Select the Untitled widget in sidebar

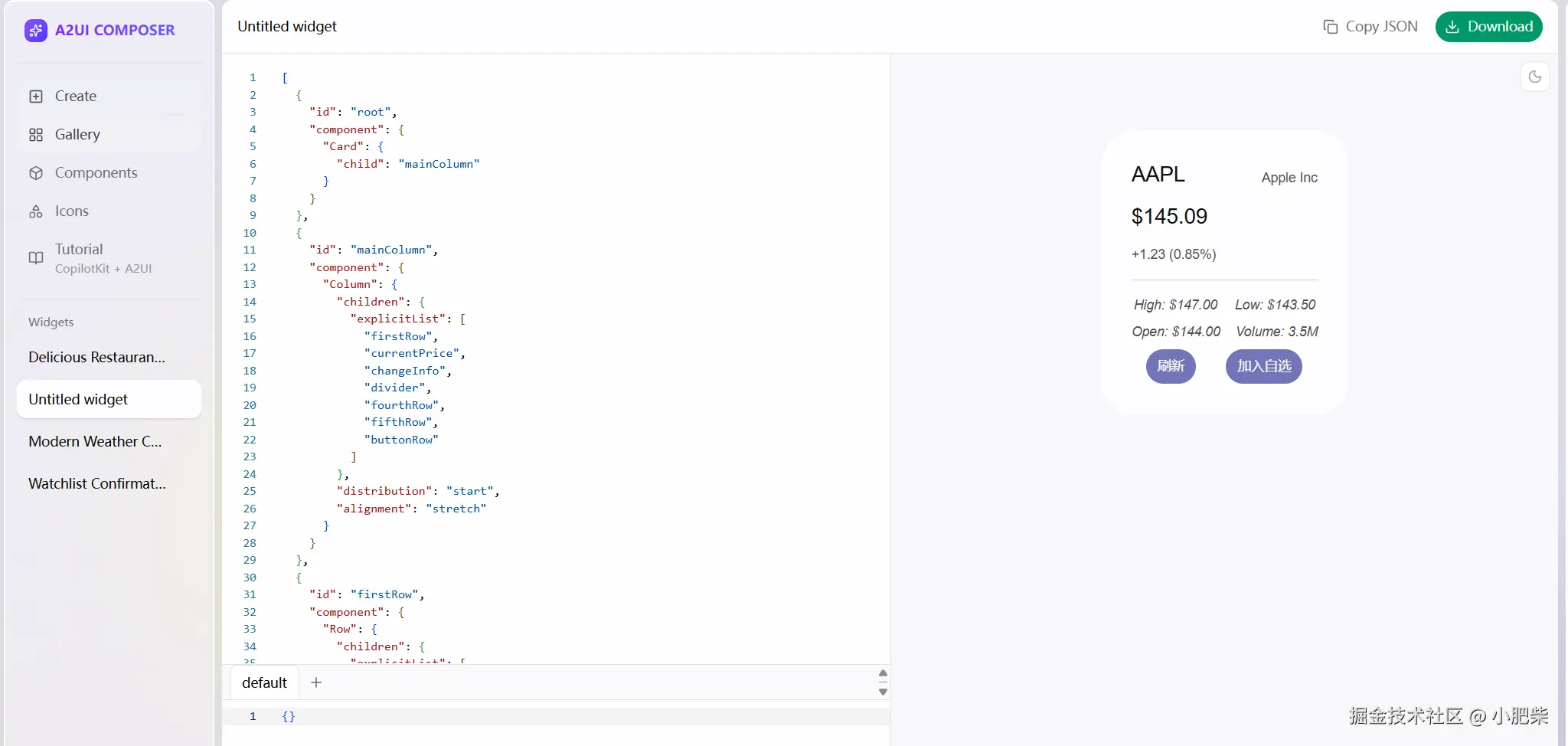coord(109,399)
